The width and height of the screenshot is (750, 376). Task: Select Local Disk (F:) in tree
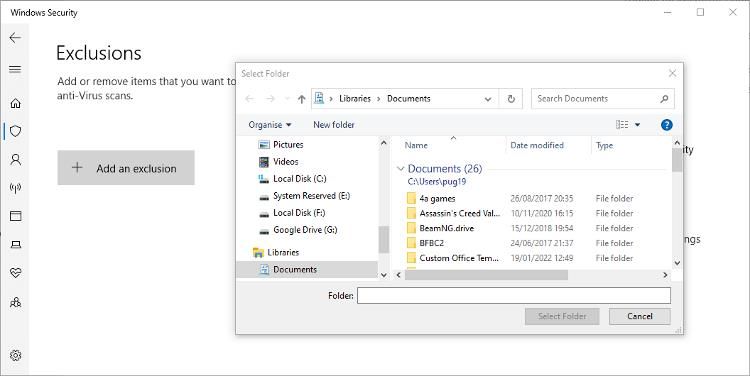[x=298, y=212]
